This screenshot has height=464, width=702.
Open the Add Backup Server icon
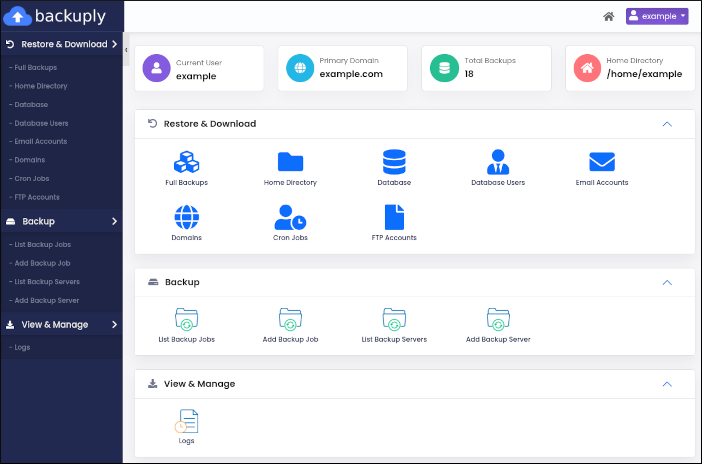click(x=498, y=320)
